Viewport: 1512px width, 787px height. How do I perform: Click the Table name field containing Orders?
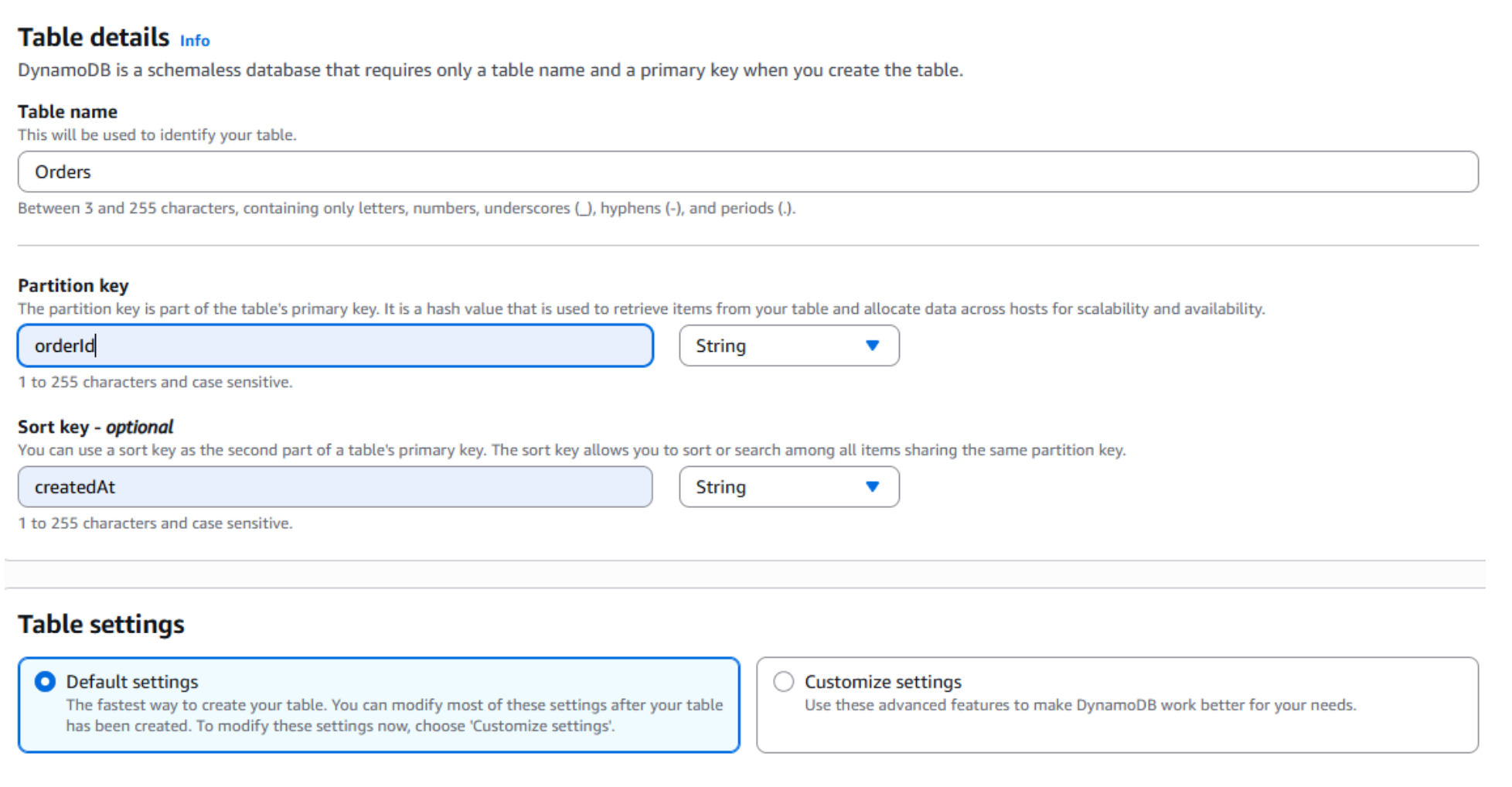pos(747,172)
